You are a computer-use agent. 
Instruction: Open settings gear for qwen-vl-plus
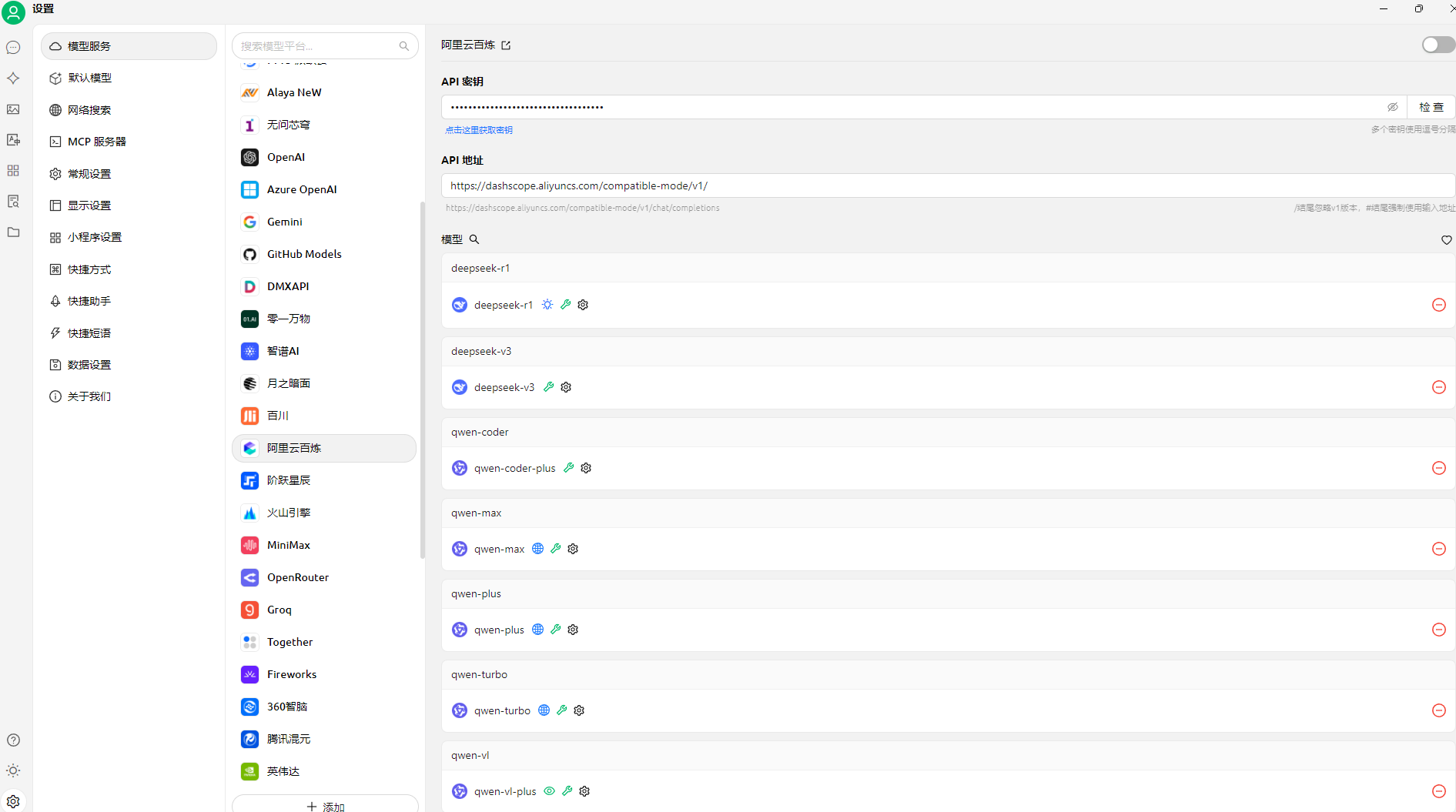(x=584, y=791)
